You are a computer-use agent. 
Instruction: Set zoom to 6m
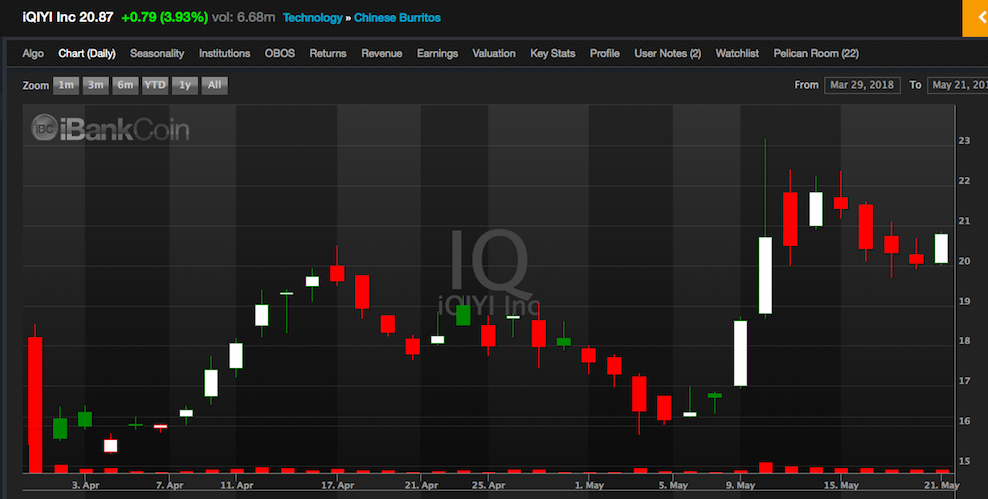pos(125,85)
